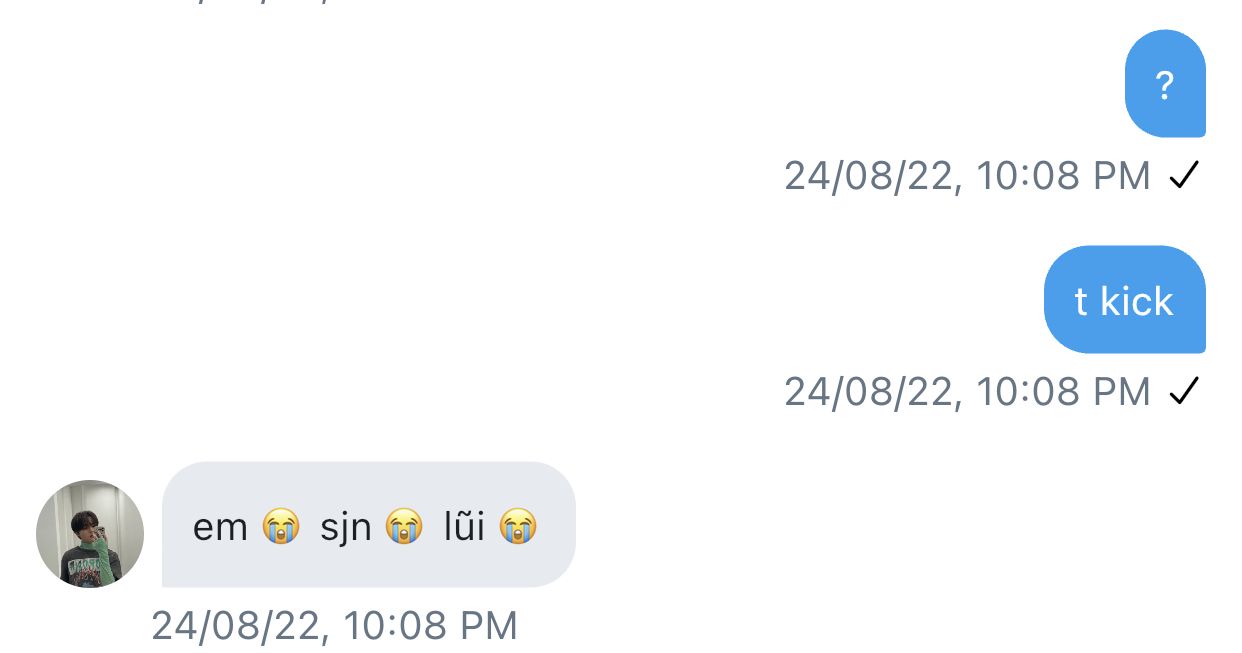
Task: Click the date "24/08/22" below "t kick" message
Action: [x=873, y=392]
